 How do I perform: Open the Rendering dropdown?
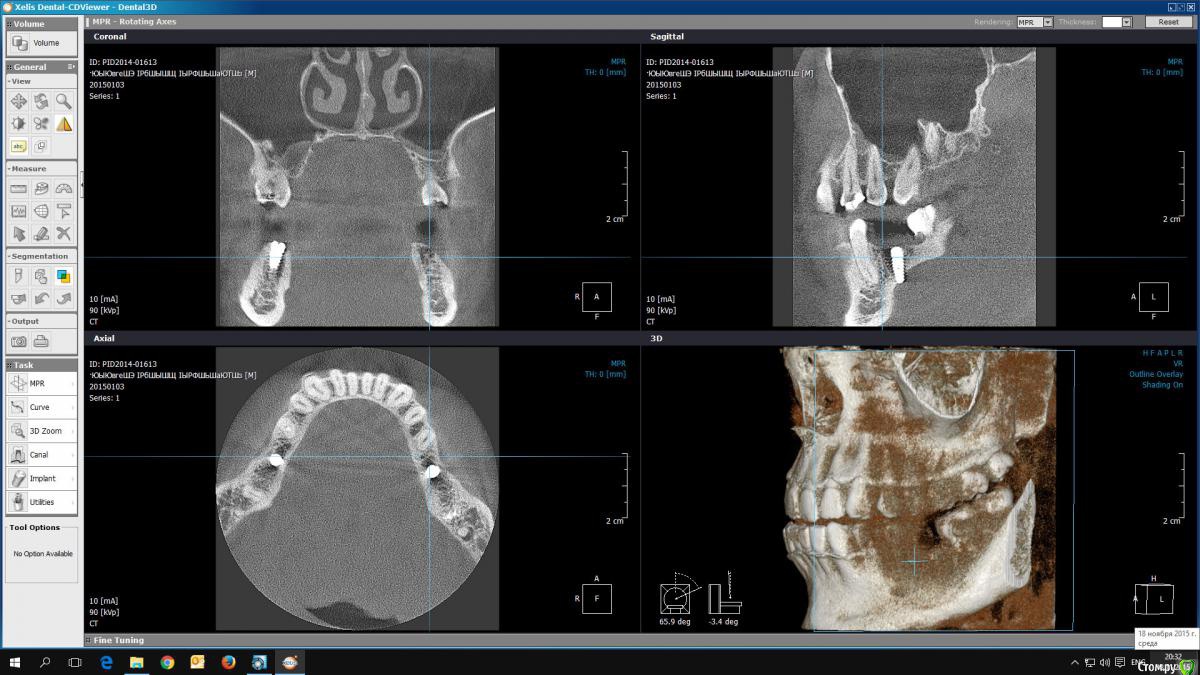[1047, 22]
